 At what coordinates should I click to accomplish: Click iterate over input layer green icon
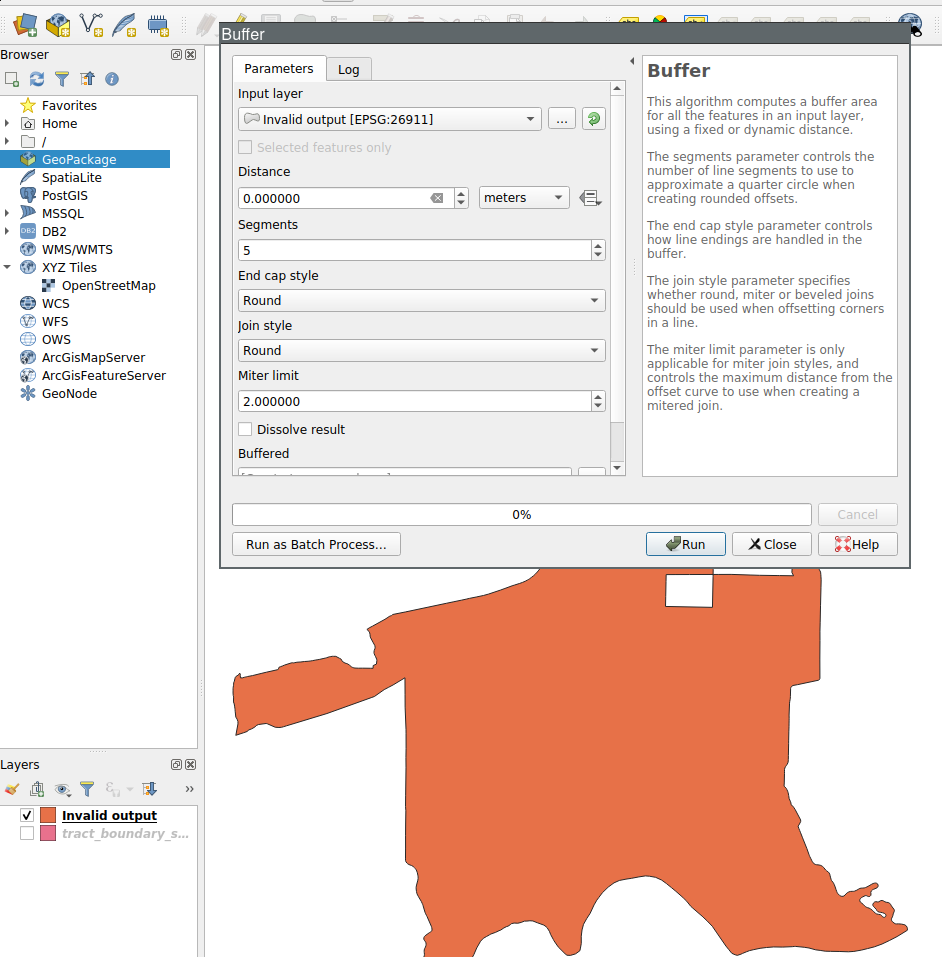[x=594, y=119]
